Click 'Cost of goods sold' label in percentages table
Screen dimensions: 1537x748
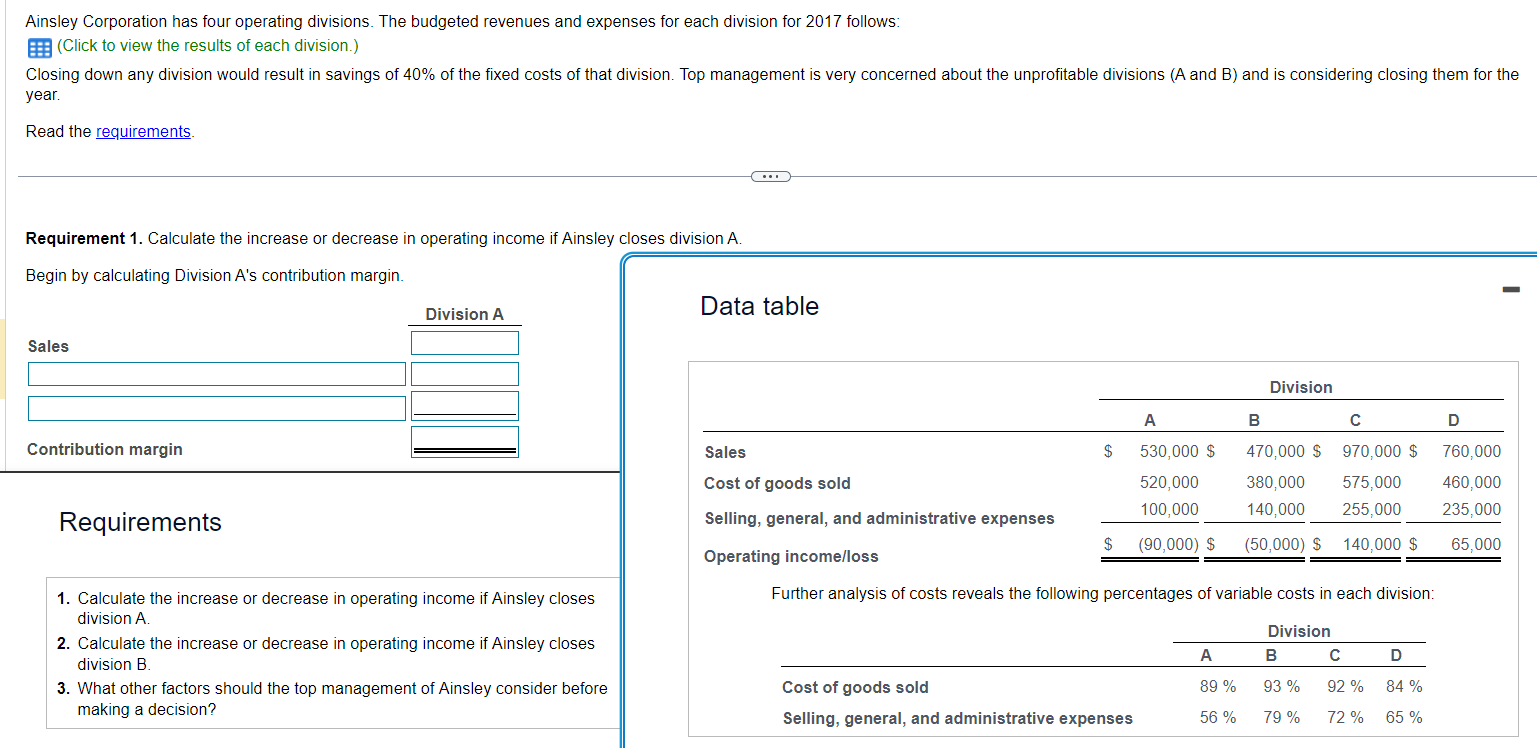click(x=855, y=687)
